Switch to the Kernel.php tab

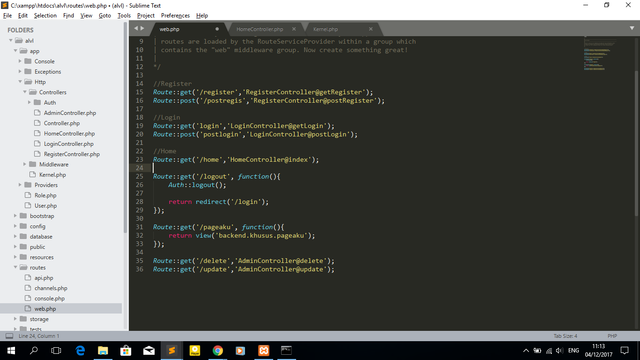(325, 29)
